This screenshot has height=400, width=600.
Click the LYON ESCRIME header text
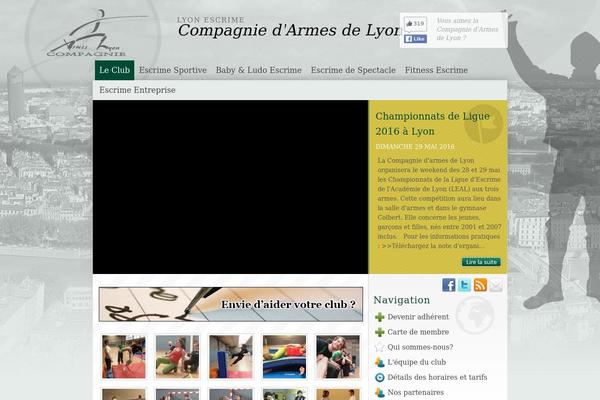click(x=210, y=20)
